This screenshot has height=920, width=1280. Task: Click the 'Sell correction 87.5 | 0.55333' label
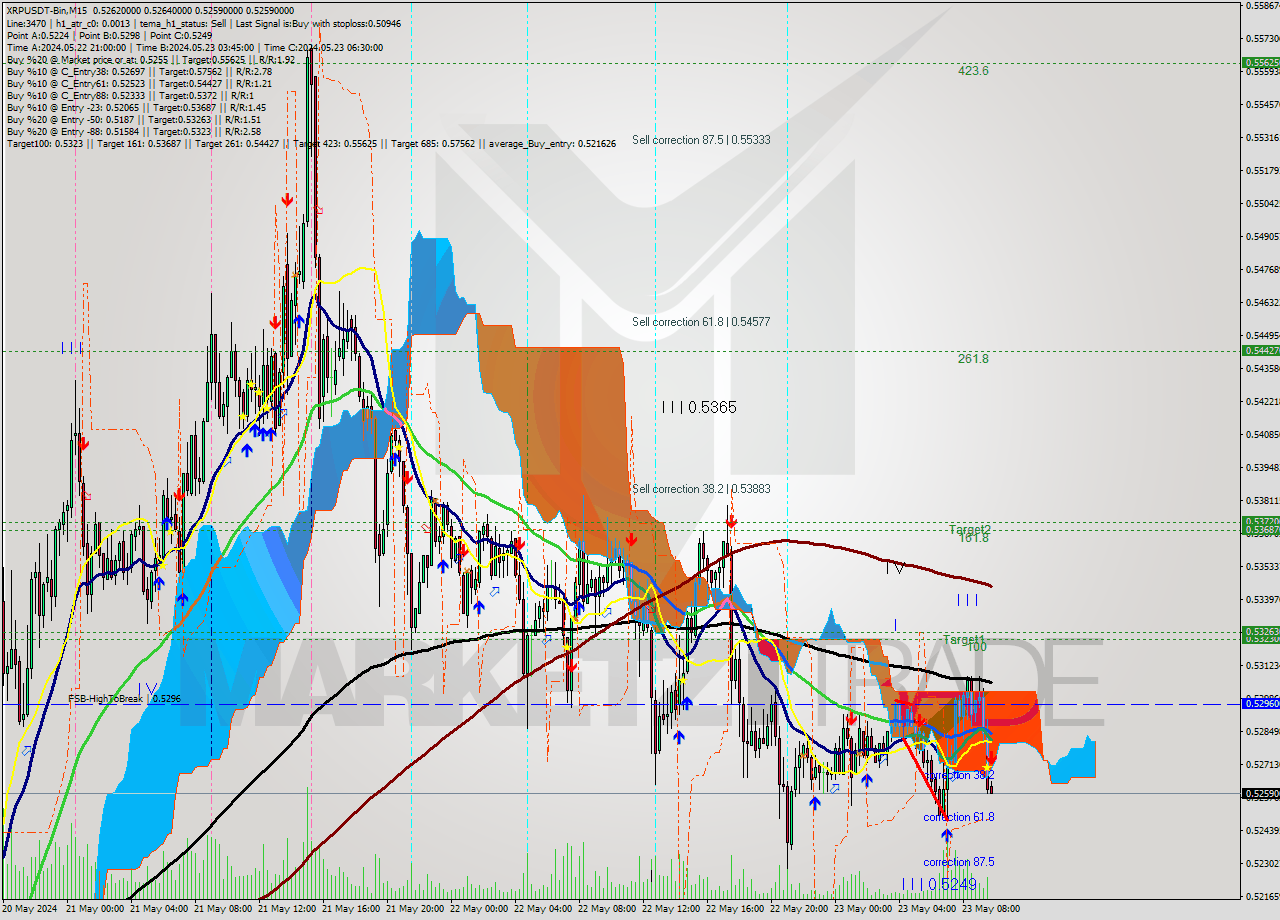(x=701, y=140)
